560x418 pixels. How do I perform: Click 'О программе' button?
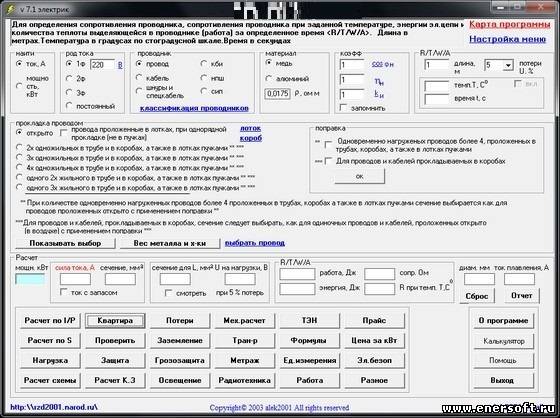[x=503, y=320]
